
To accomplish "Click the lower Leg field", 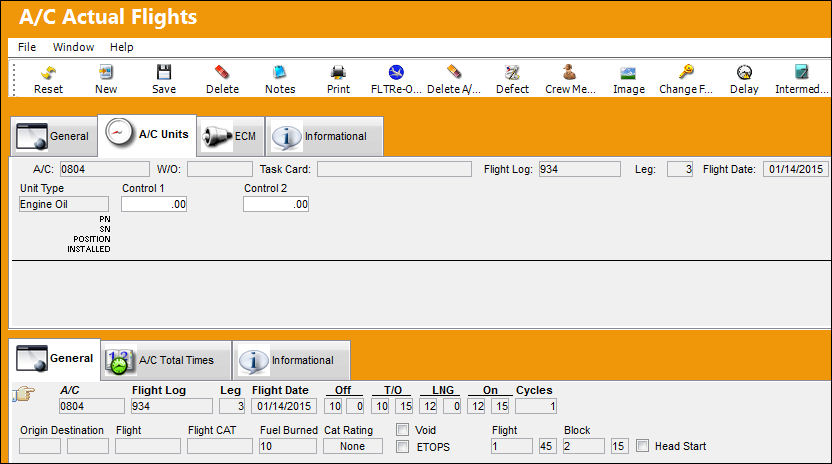I will tap(232, 406).
